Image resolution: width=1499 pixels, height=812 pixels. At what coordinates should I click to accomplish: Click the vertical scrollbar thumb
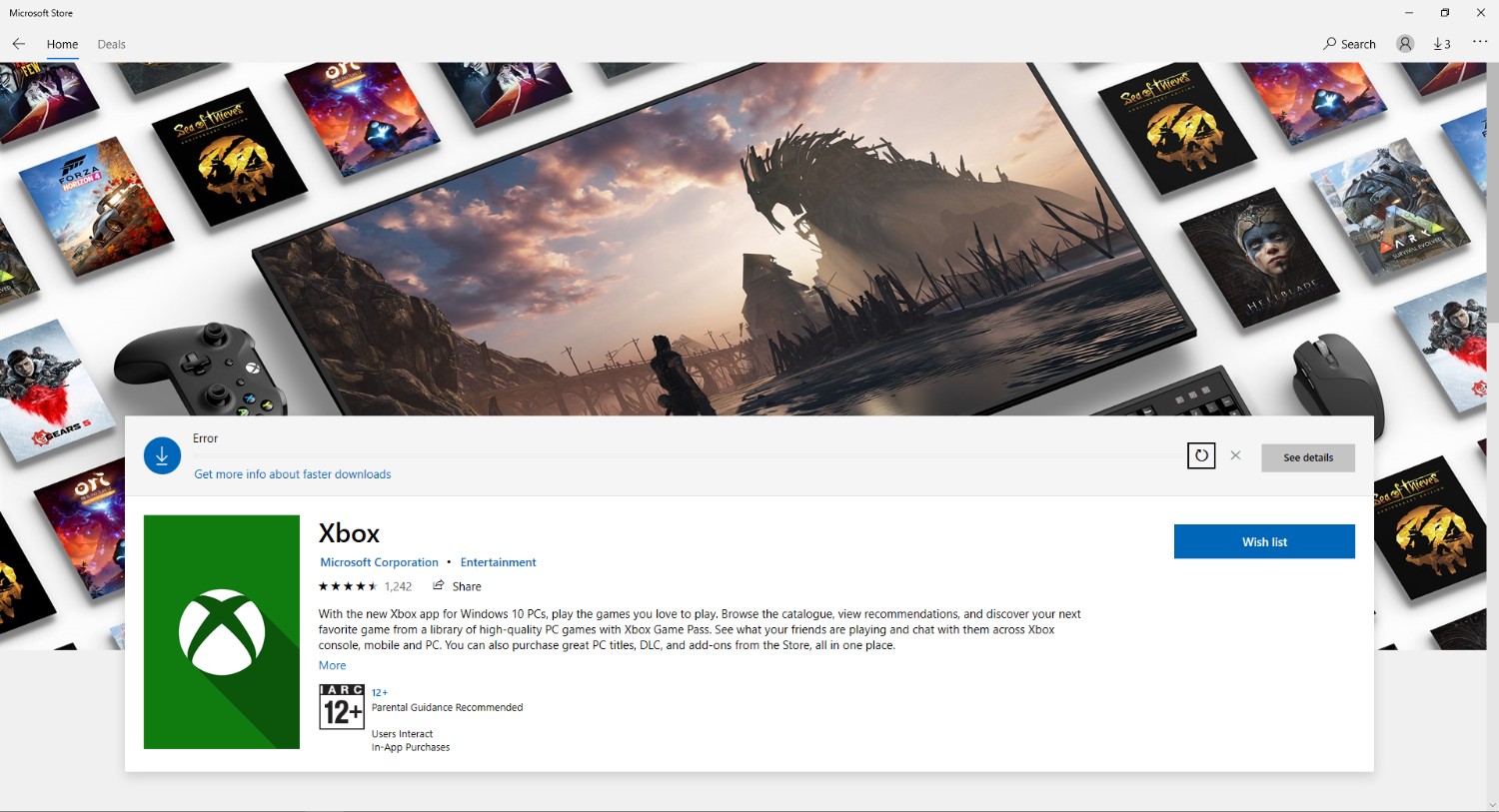pyautogui.click(x=1493, y=193)
